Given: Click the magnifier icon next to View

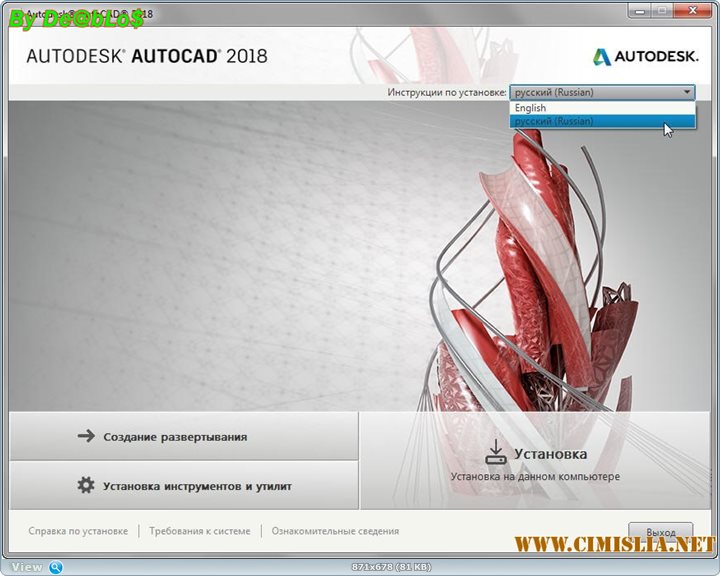Looking at the screenshot, I should pos(56,567).
